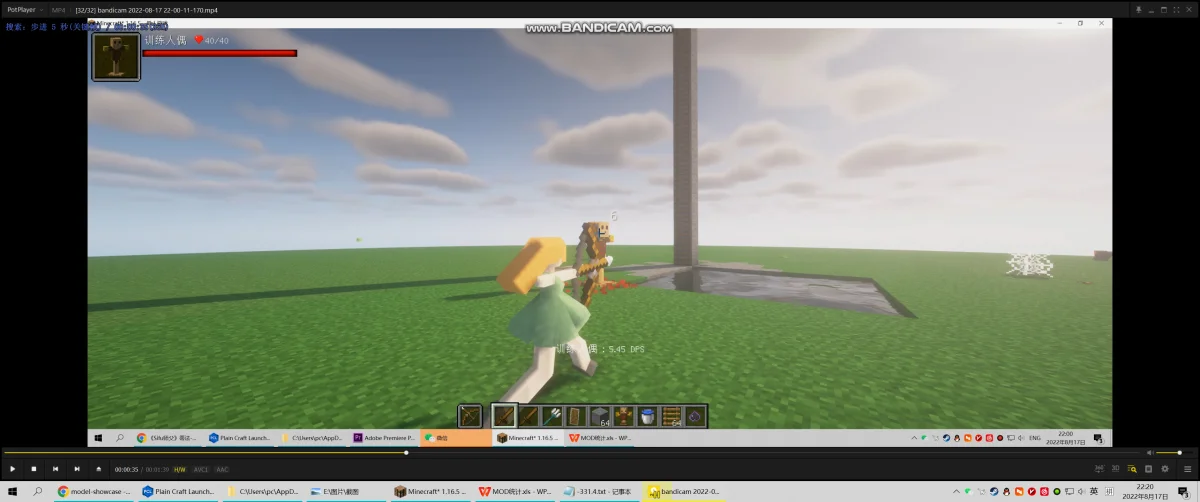Screen dimensions: 1200x502
Task: Select bookshelf hotbar slot in video
Action: pyautogui.click(x=671, y=415)
